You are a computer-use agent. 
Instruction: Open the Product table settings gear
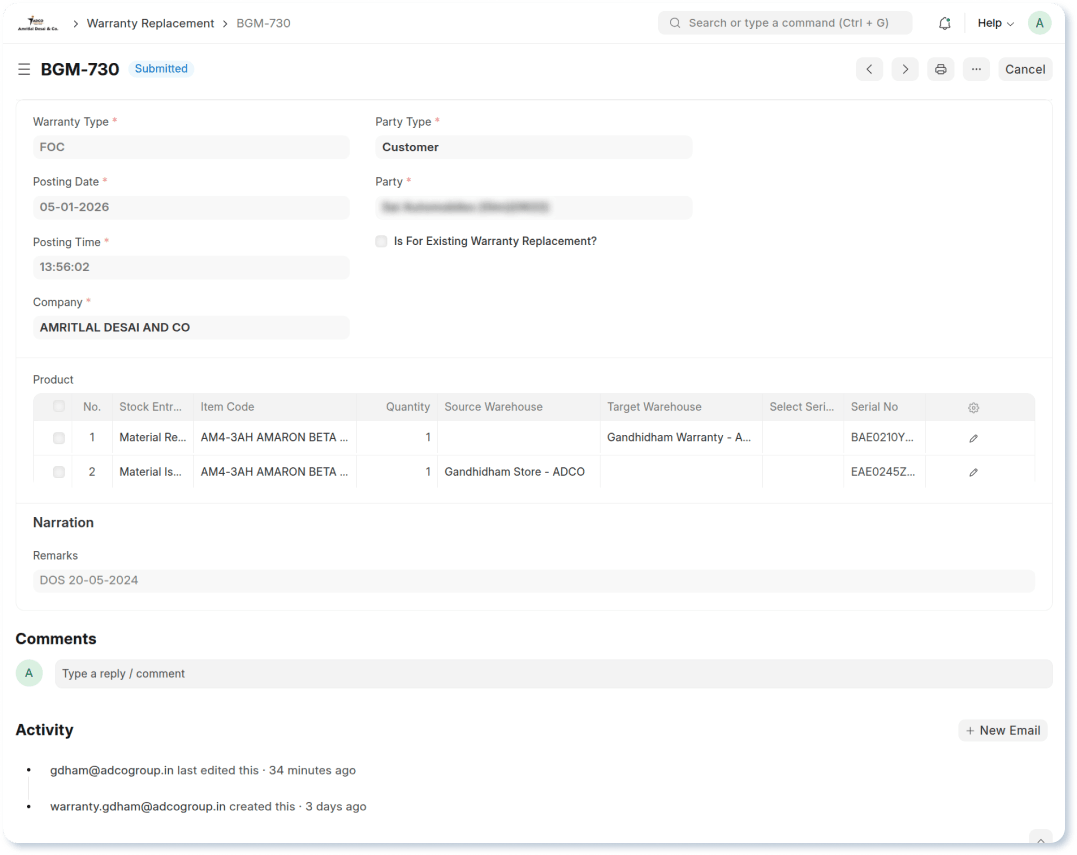(973, 407)
